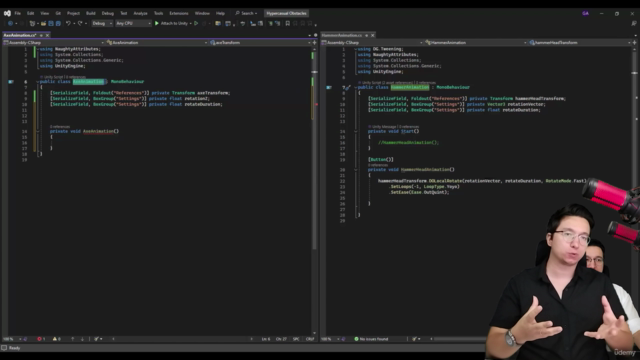
Task: Open the Build menu
Action: coord(91,13)
